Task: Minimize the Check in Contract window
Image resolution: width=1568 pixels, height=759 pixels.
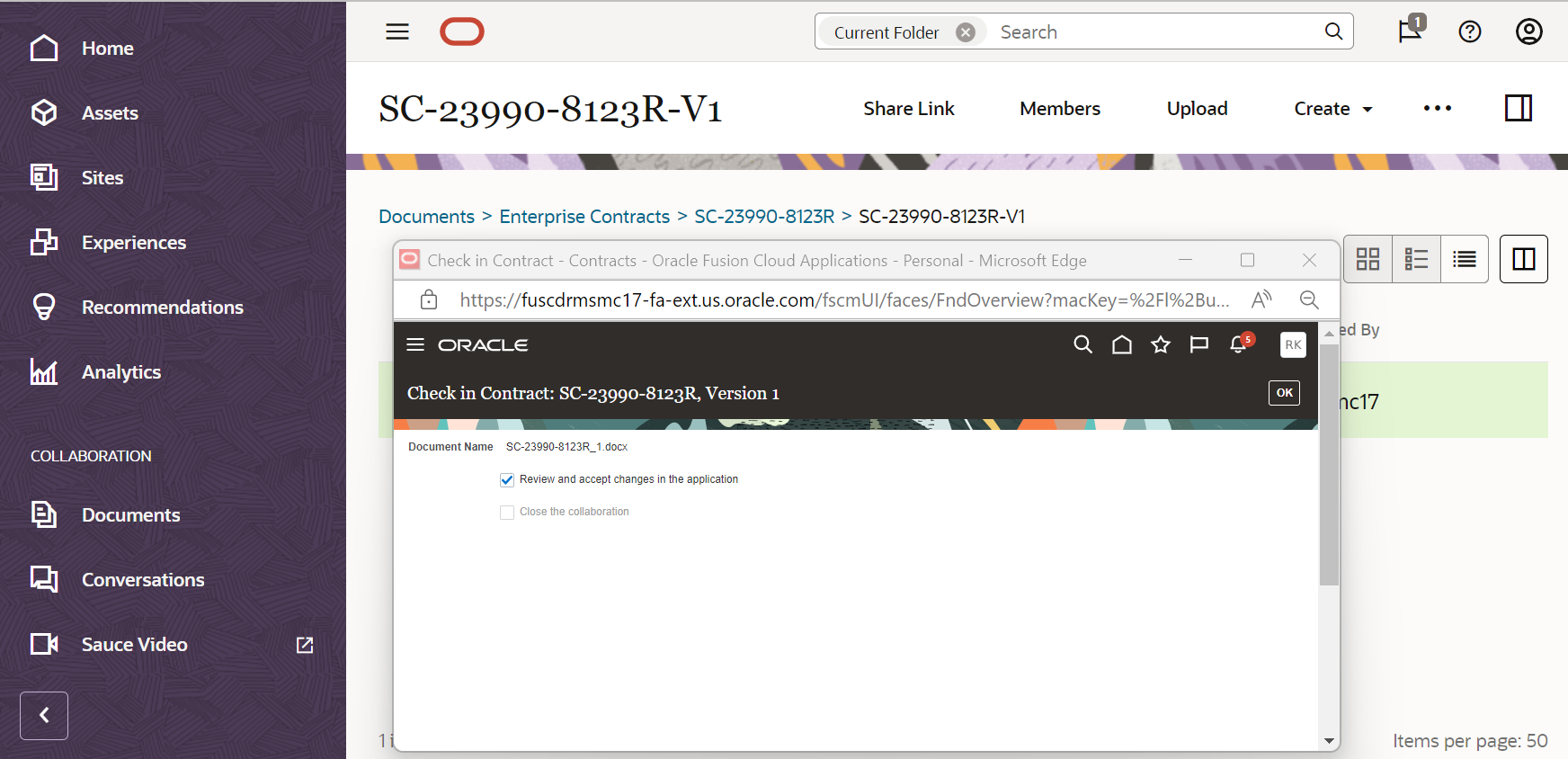Action: click(x=1185, y=260)
